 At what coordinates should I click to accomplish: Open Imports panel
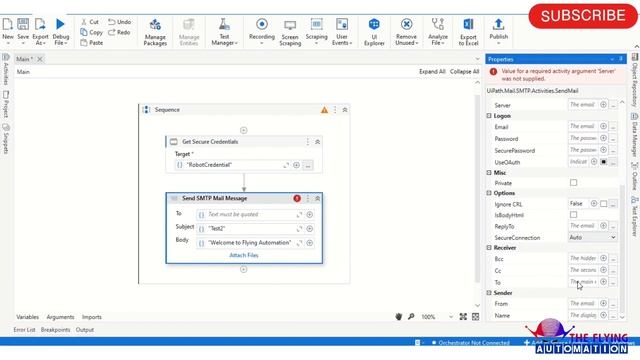click(92, 317)
